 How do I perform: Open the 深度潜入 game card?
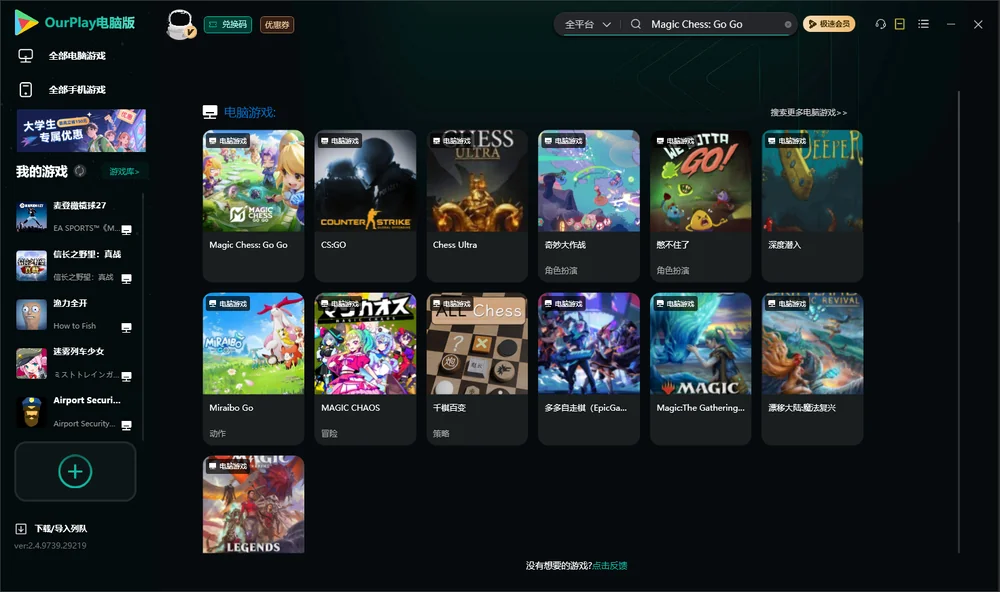pos(812,205)
